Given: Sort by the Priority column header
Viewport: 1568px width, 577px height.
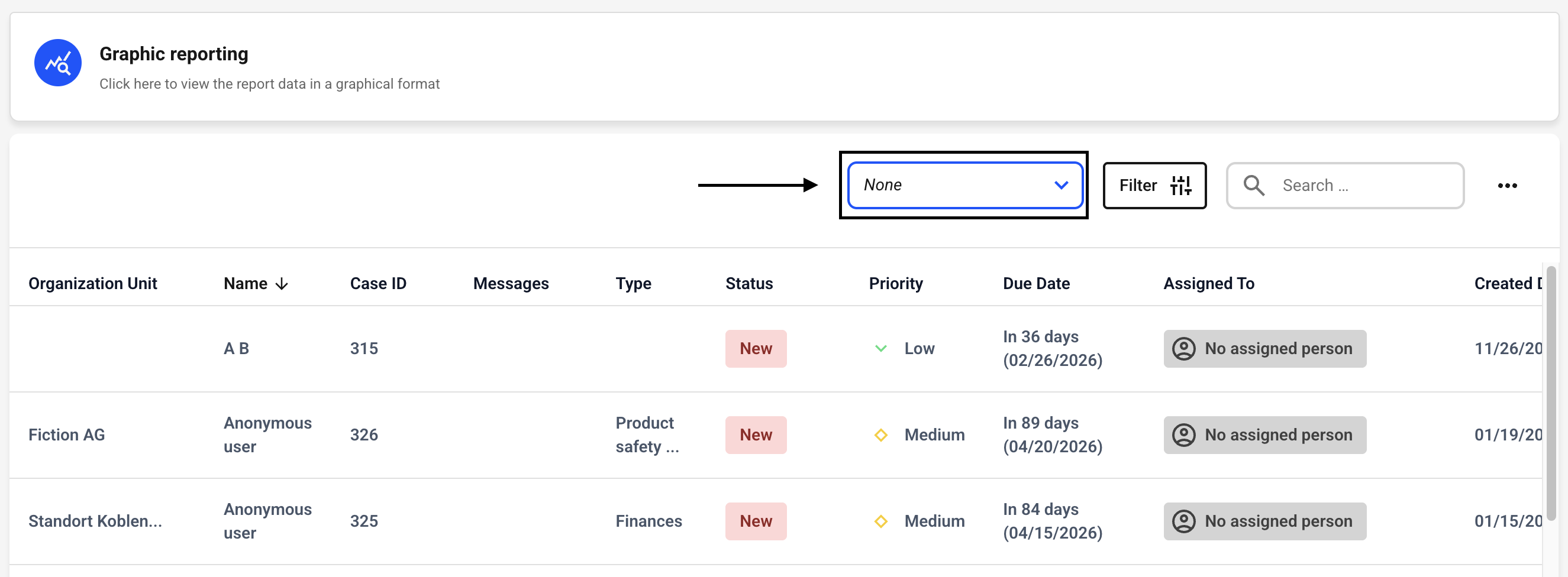Looking at the screenshot, I should click(x=895, y=284).
